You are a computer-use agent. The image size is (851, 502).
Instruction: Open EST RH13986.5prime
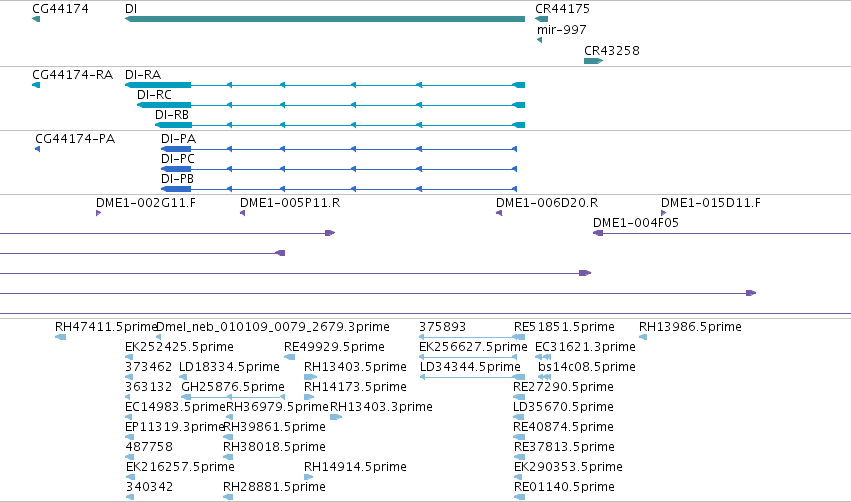[690, 327]
